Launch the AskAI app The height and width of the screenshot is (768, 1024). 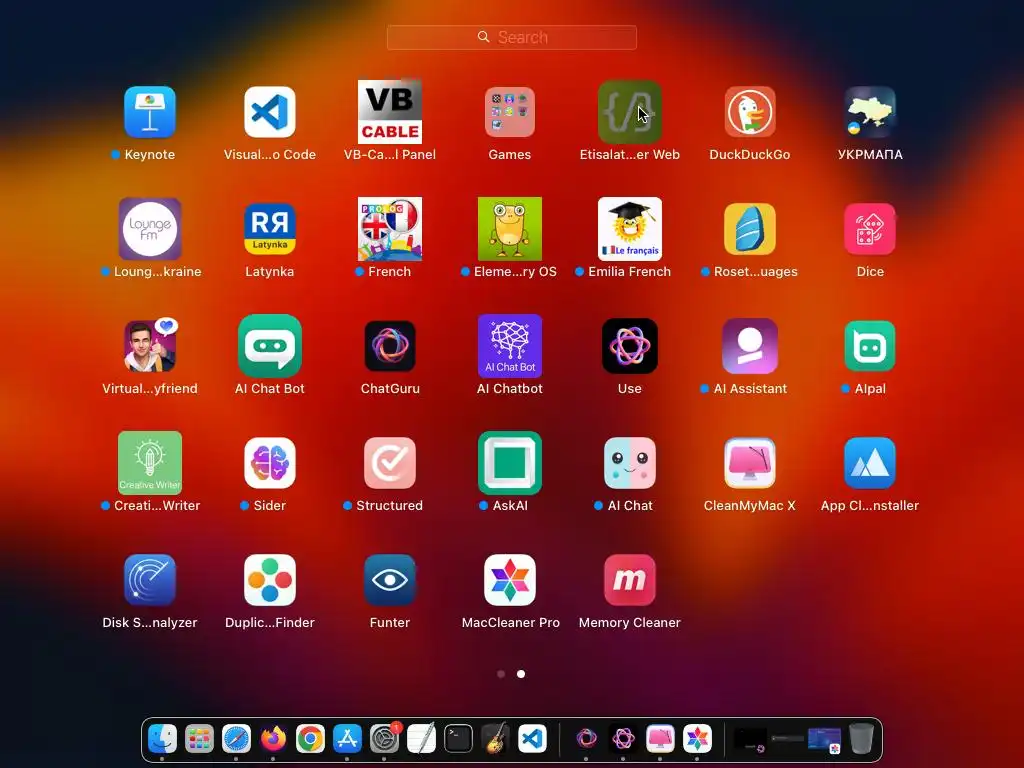pos(510,463)
